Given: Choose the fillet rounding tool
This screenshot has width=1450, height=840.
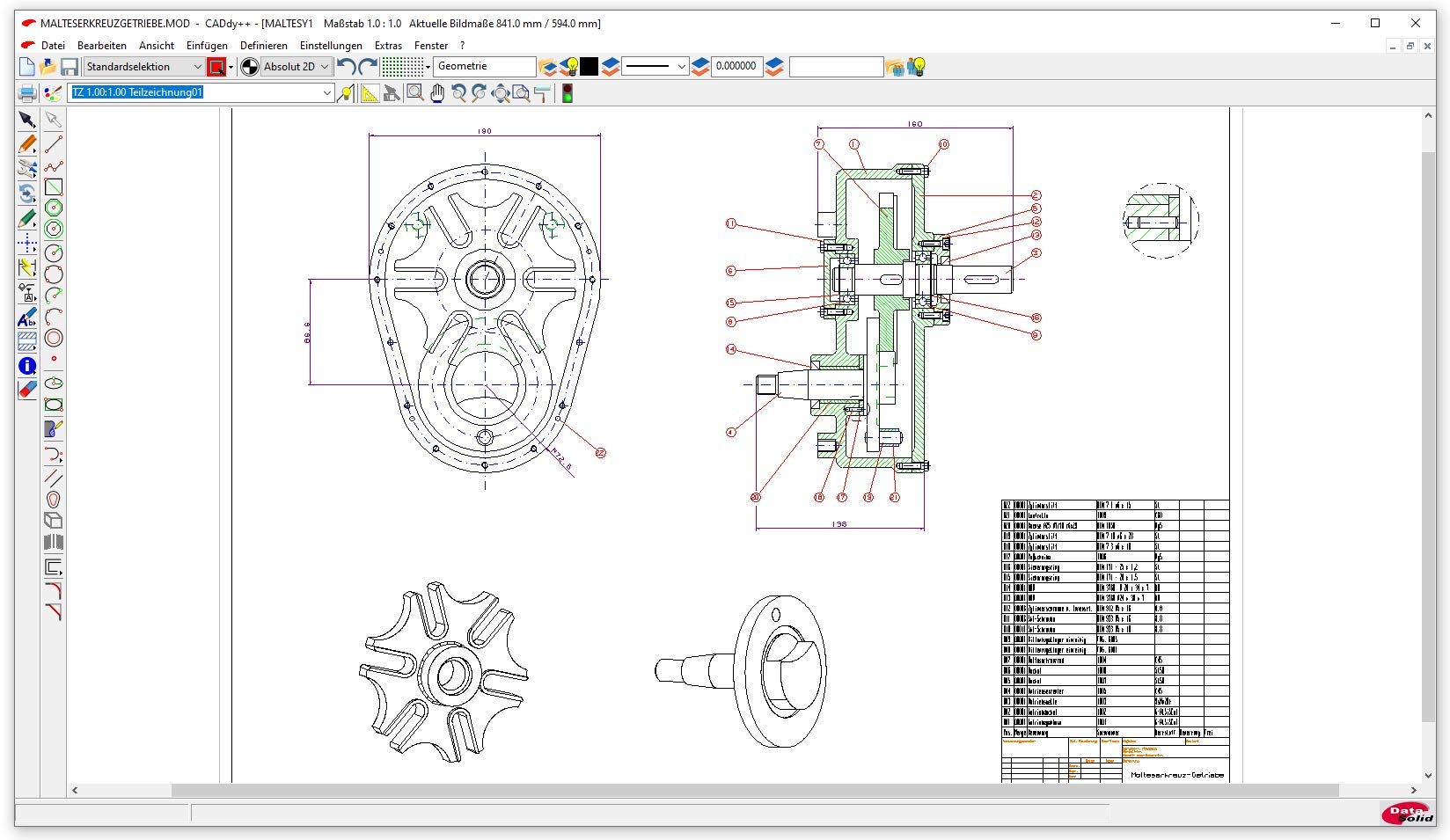Looking at the screenshot, I should pos(54,590).
